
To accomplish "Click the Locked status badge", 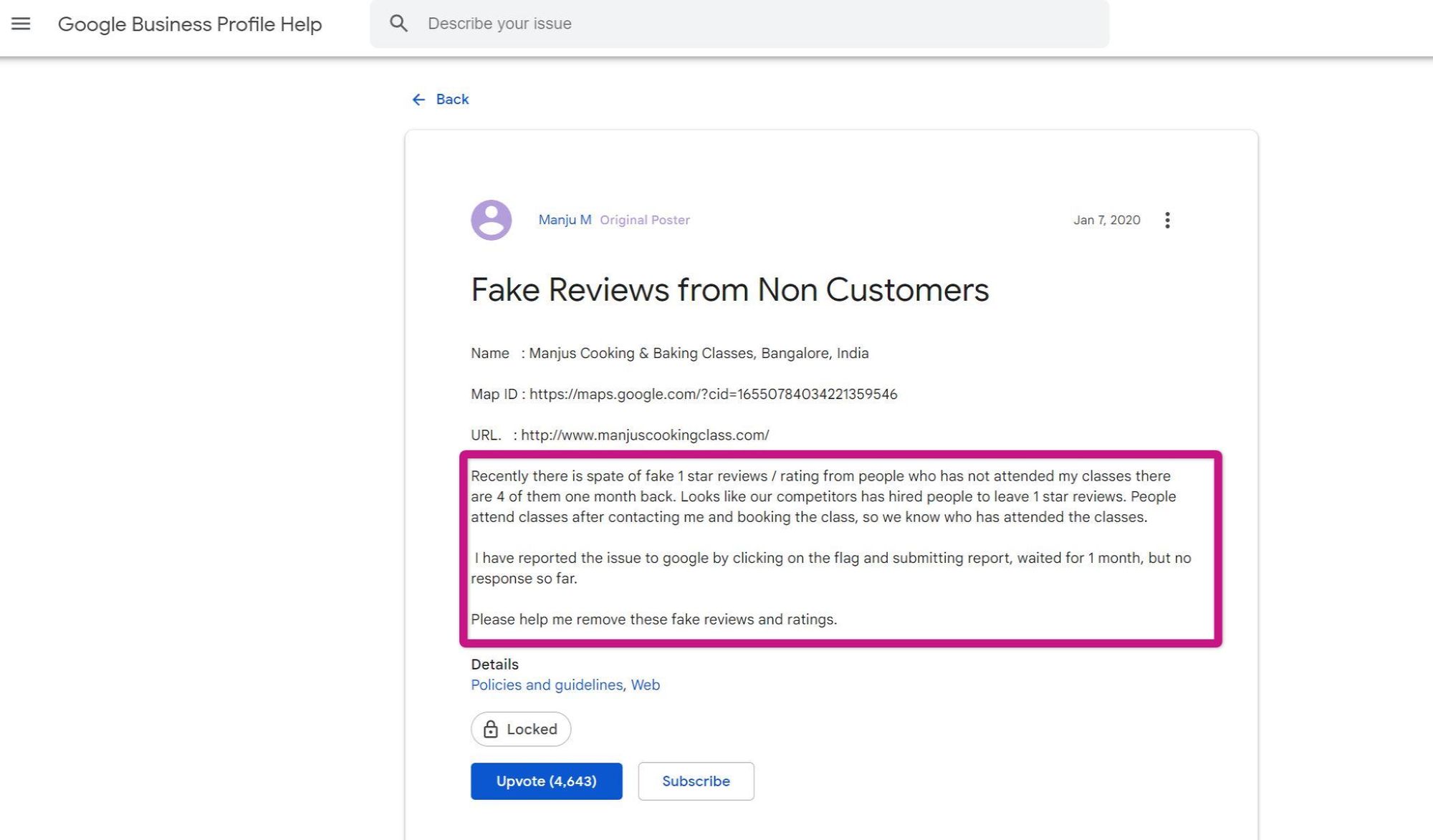I will pos(521,729).
